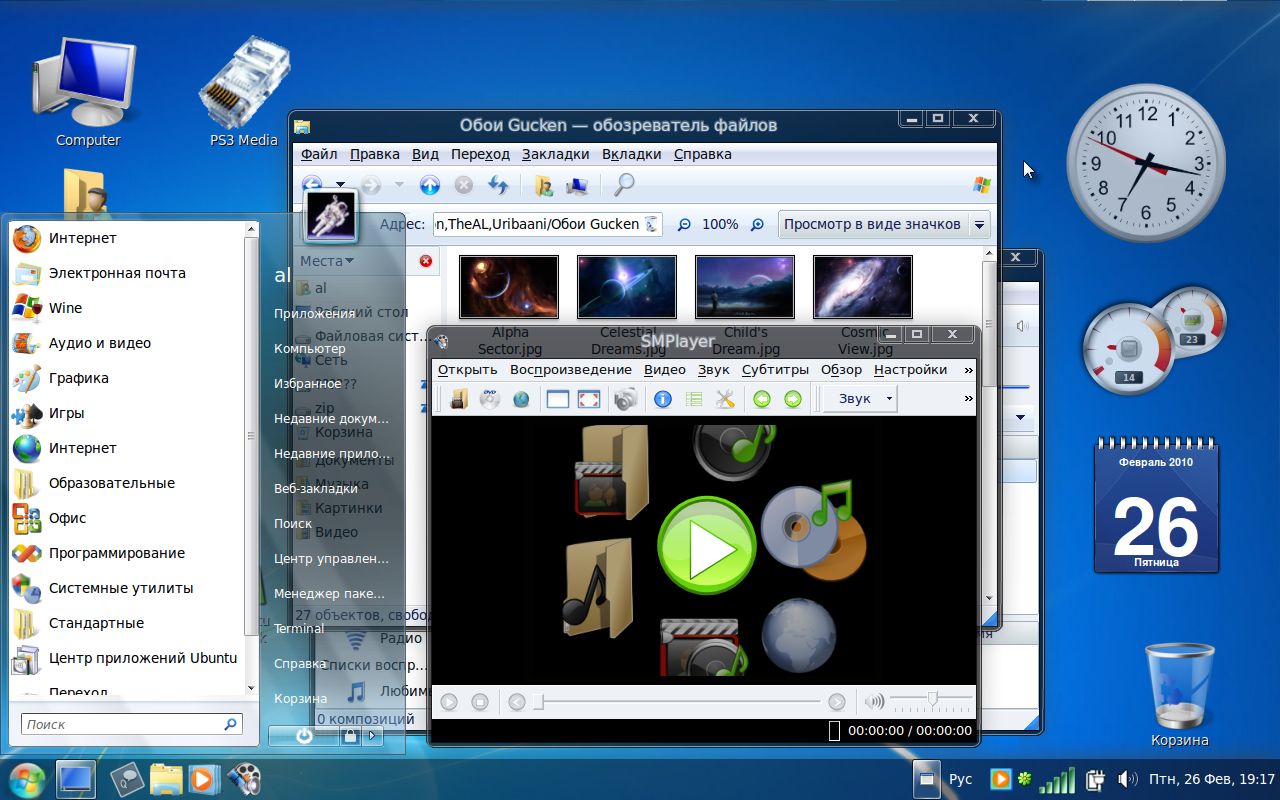Zoom in icon right of 100%
Image resolution: width=1280 pixels, height=800 pixels.
[757, 225]
